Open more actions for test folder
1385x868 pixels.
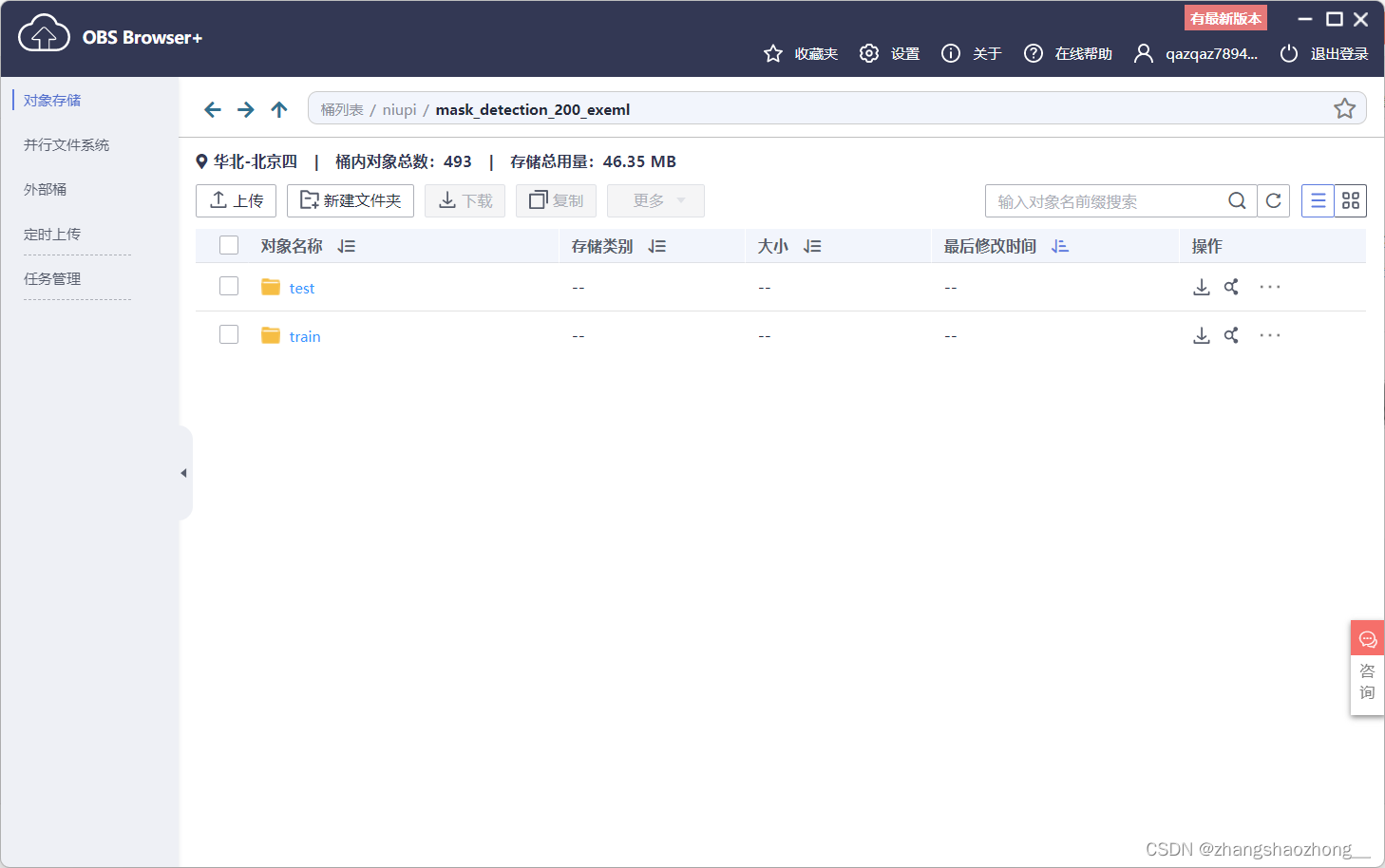[x=1270, y=287]
